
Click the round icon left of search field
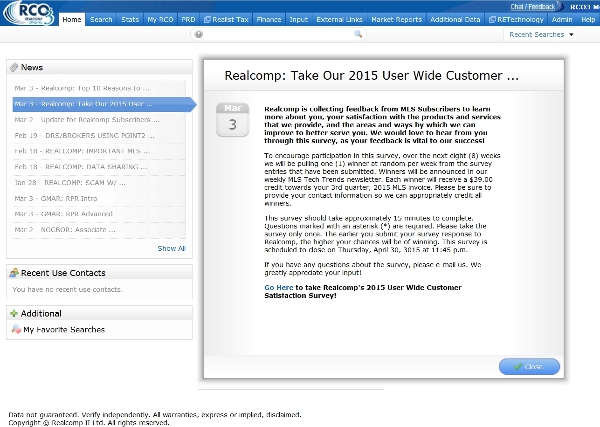pos(198,34)
